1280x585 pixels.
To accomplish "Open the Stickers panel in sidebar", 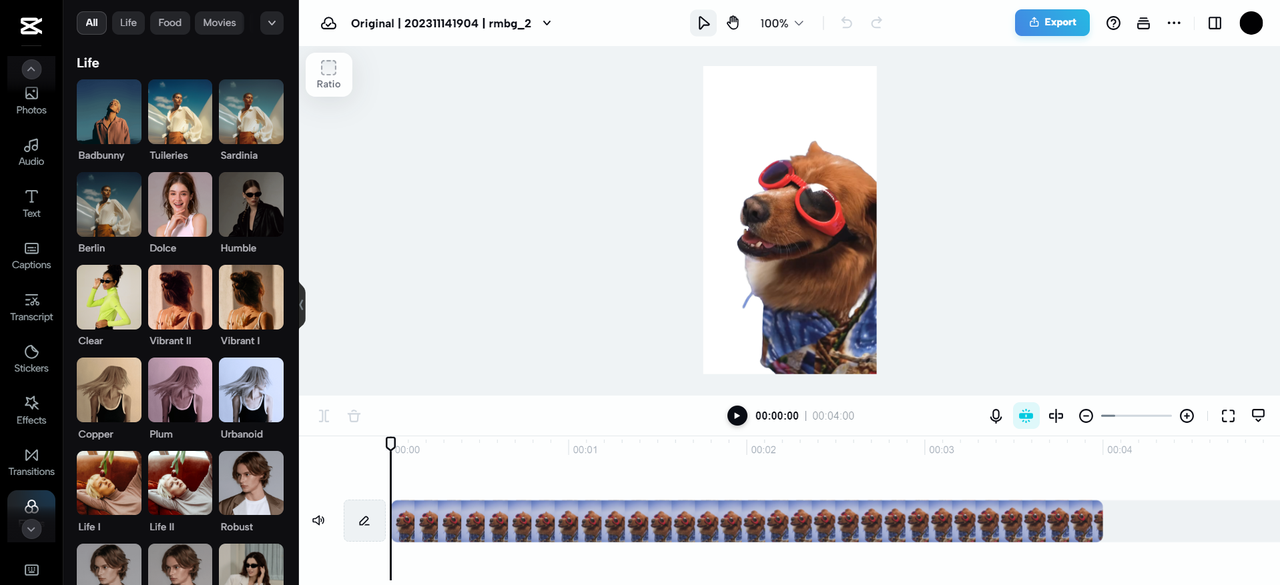I will (x=31, y=359).
